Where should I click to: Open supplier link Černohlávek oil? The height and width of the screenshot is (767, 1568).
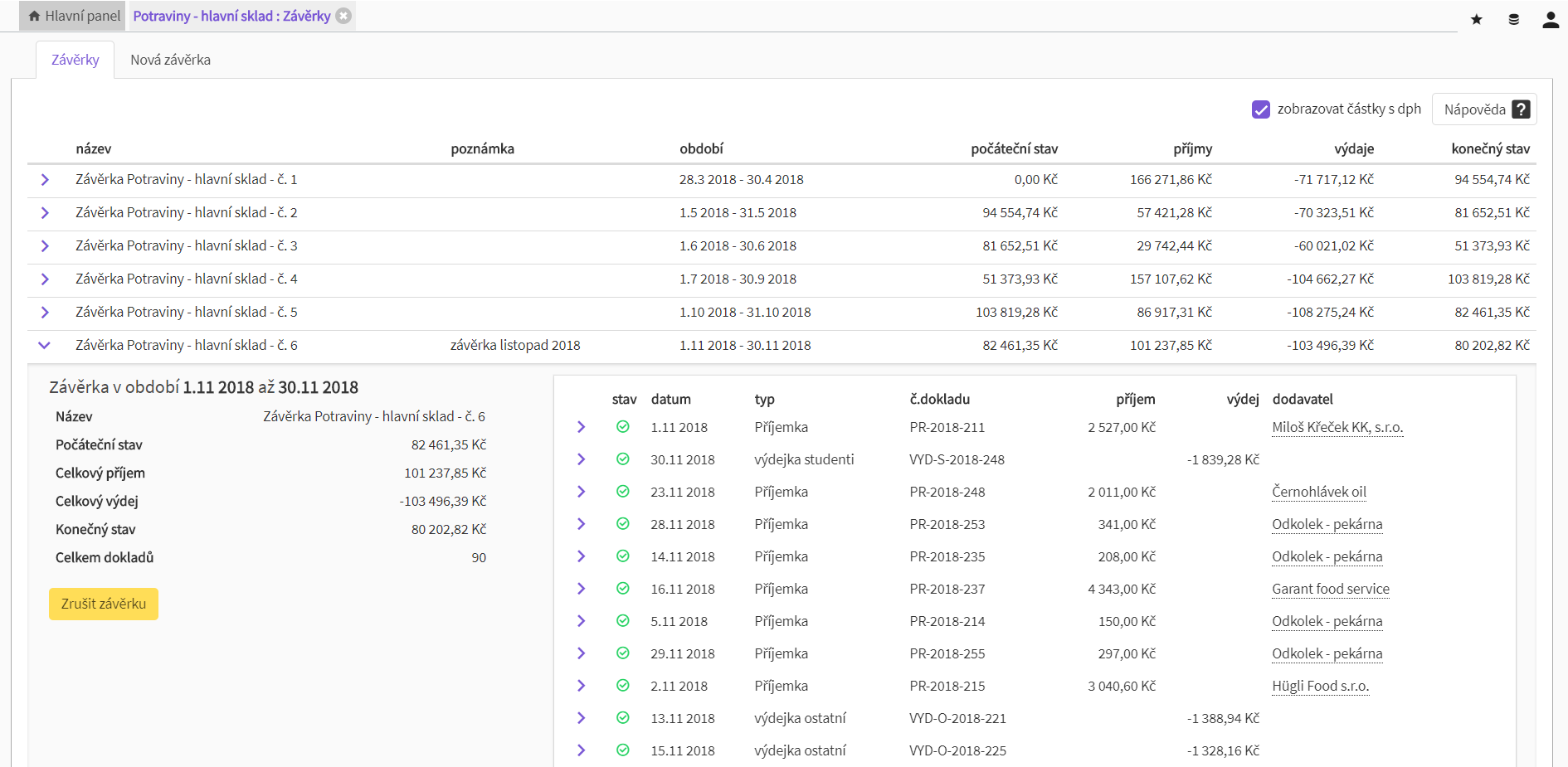[x=1318, y=492]
